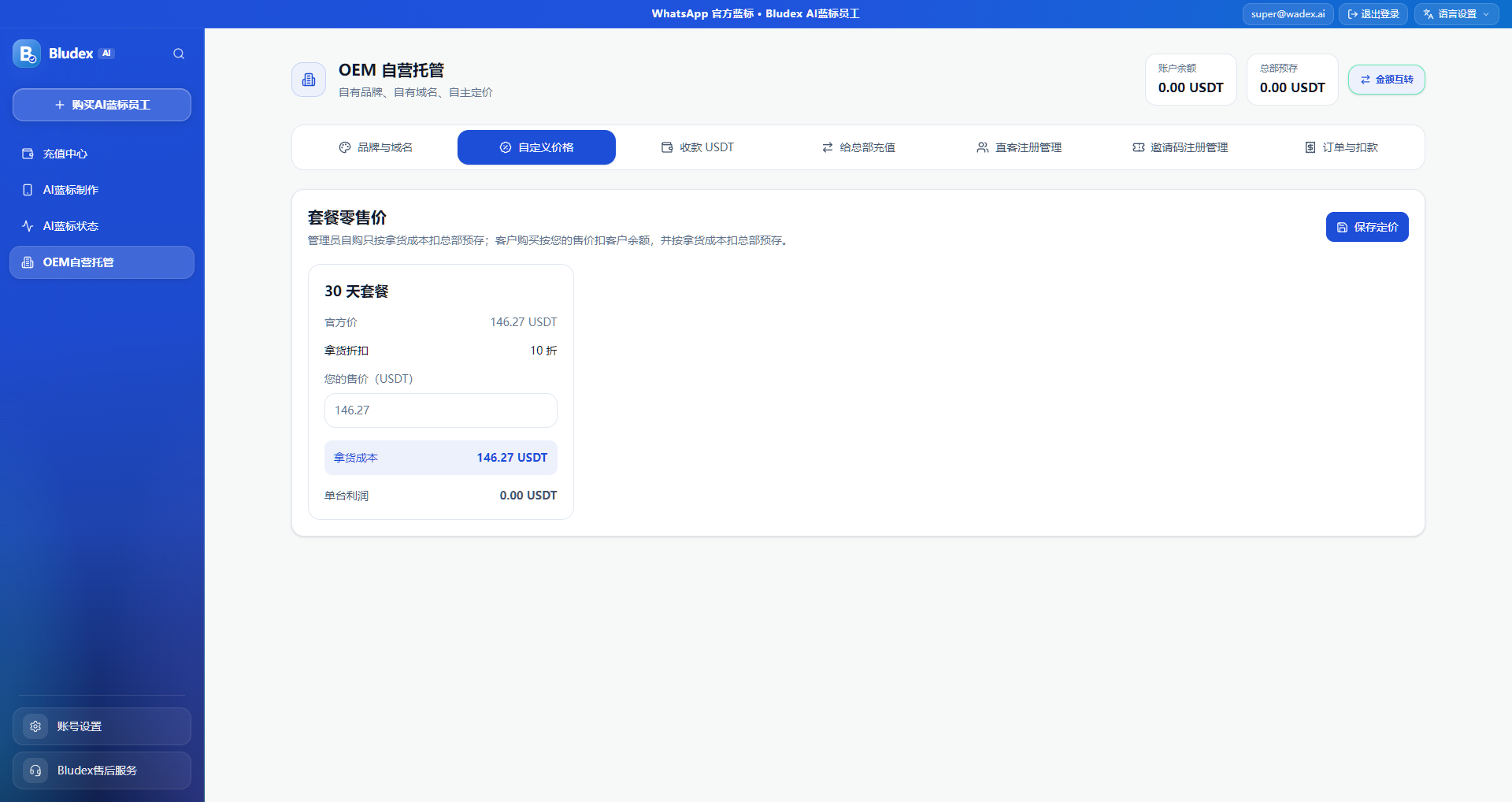The image size is (1512, 802).
Task: Click the 账户余额 balance card
Action: tap(1191, 80)
